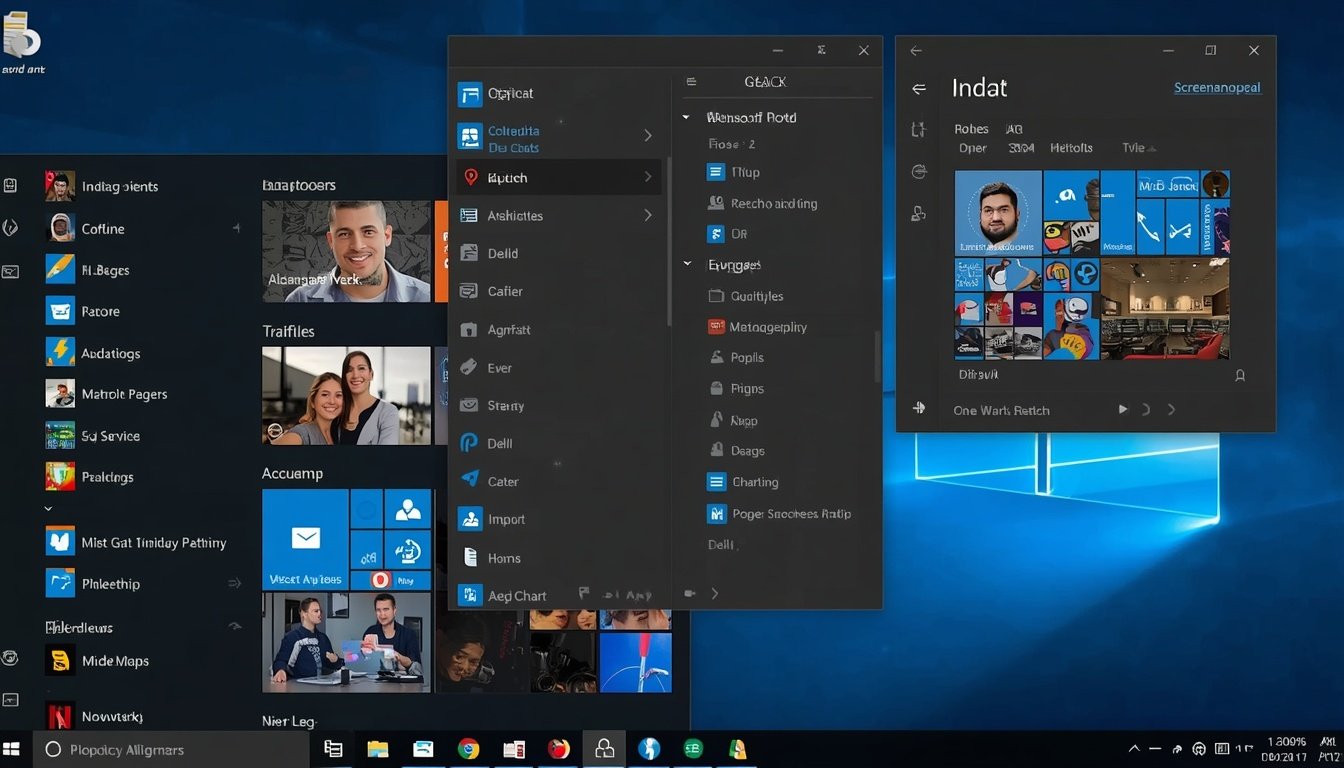Click the red location pin icon beside Ɨɐptıch

click(x=470, y=177)
